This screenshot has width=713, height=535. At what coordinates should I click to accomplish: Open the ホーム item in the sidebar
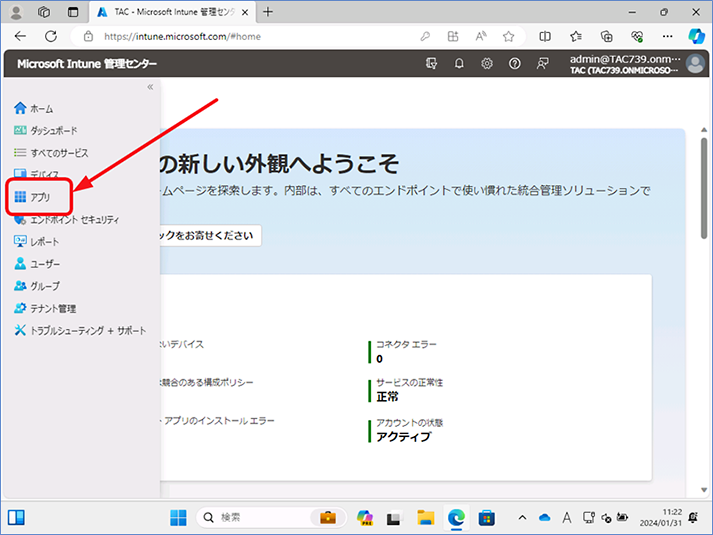(x=34, y=109)
